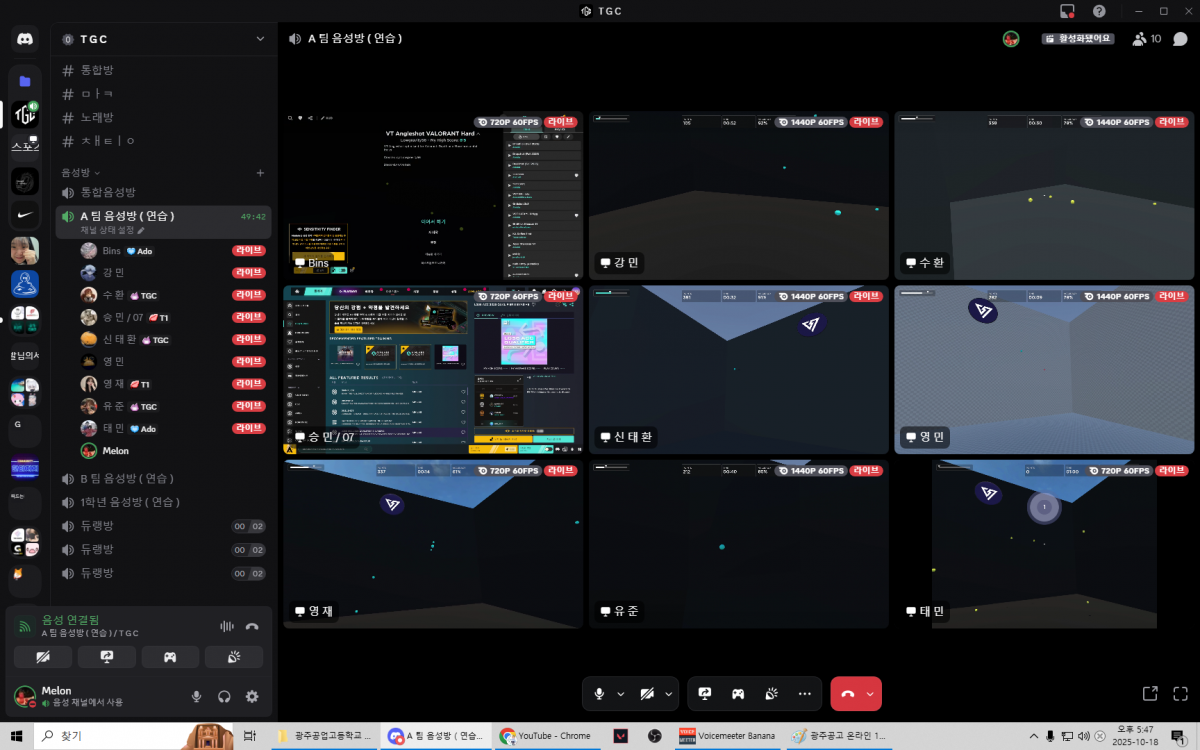This screenshot has height=750, width=1200.
Task: Toggle deafen with the headphones icon
Action: click(x=225, y=696)
